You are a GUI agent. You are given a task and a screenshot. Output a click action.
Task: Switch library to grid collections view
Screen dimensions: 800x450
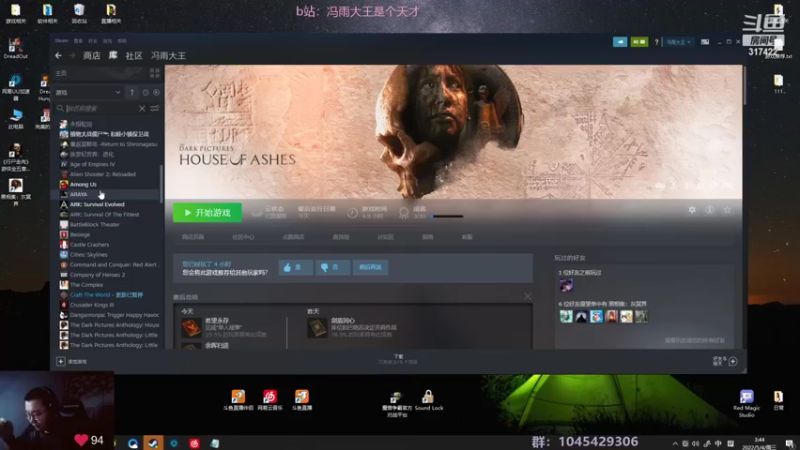tap(155, 73)
